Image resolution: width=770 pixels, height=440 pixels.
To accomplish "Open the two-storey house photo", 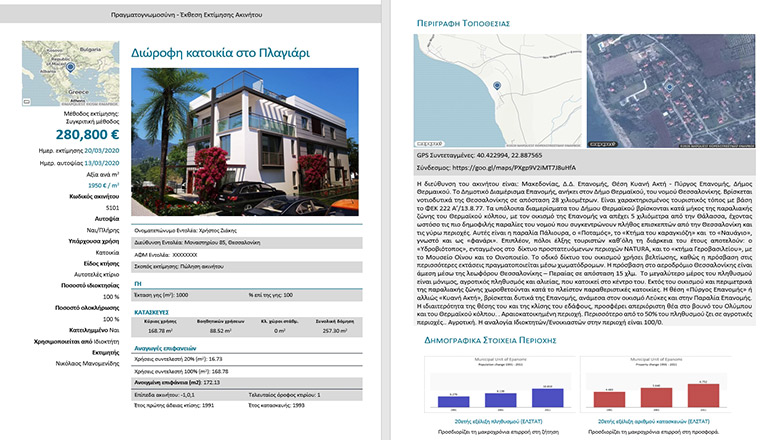I will point(245,142).
